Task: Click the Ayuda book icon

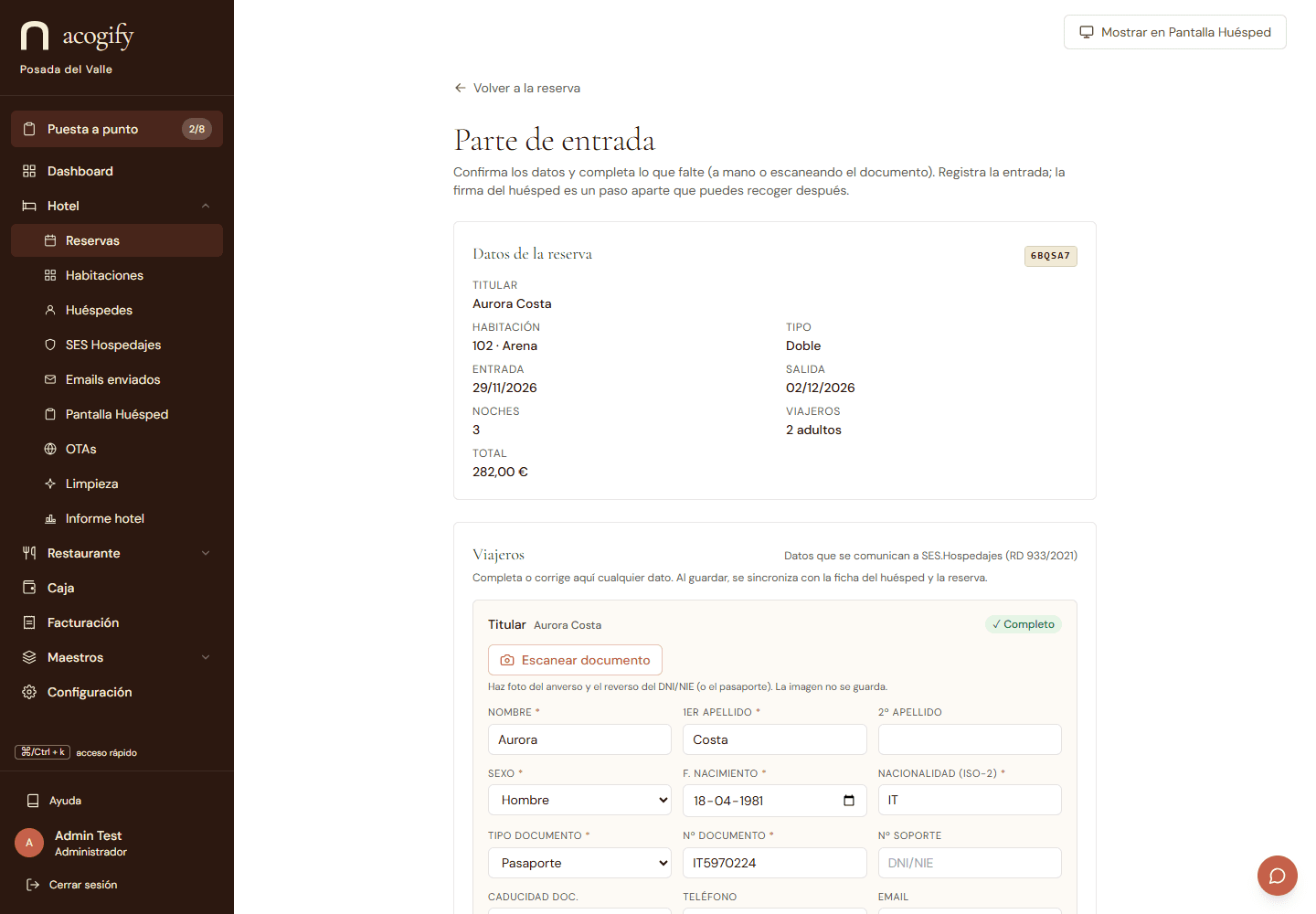Action: click(33, 801)
